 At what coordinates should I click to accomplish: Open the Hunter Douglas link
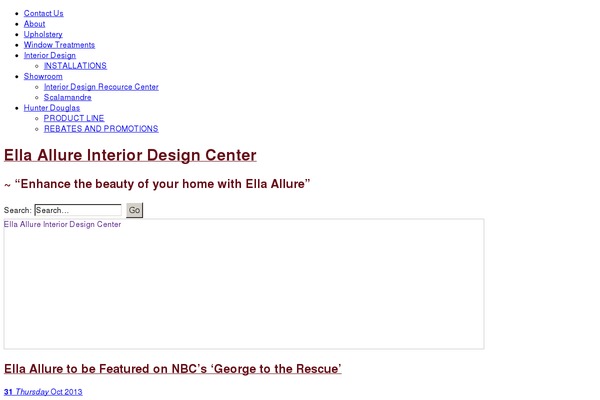52,108
